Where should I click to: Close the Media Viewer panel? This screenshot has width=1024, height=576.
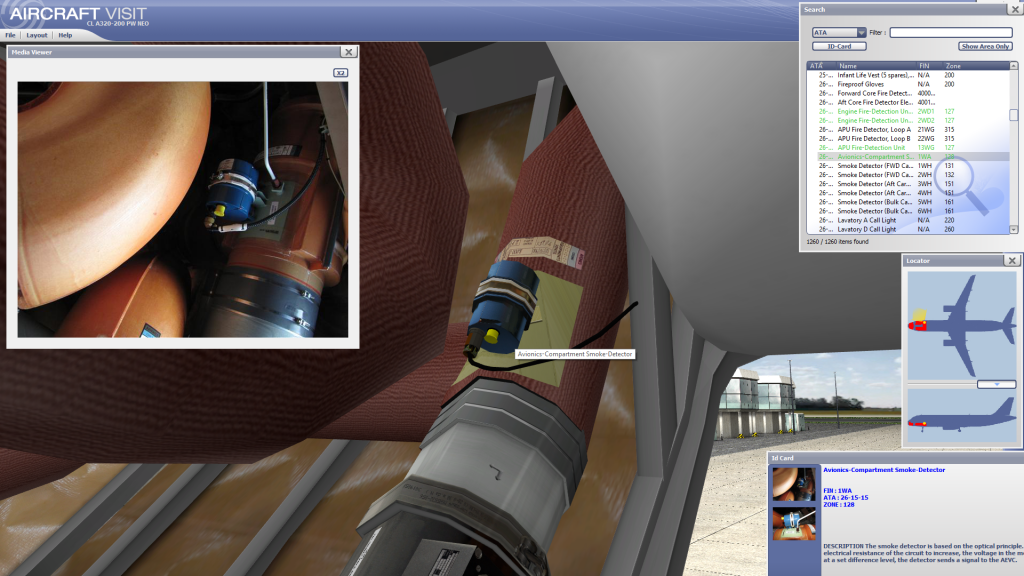click(349, 52)
